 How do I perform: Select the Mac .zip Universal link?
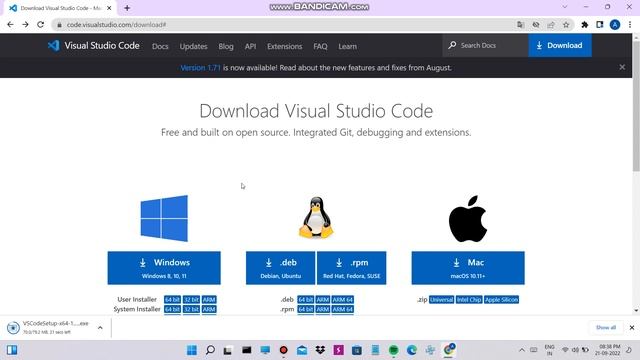click(441, 300)
